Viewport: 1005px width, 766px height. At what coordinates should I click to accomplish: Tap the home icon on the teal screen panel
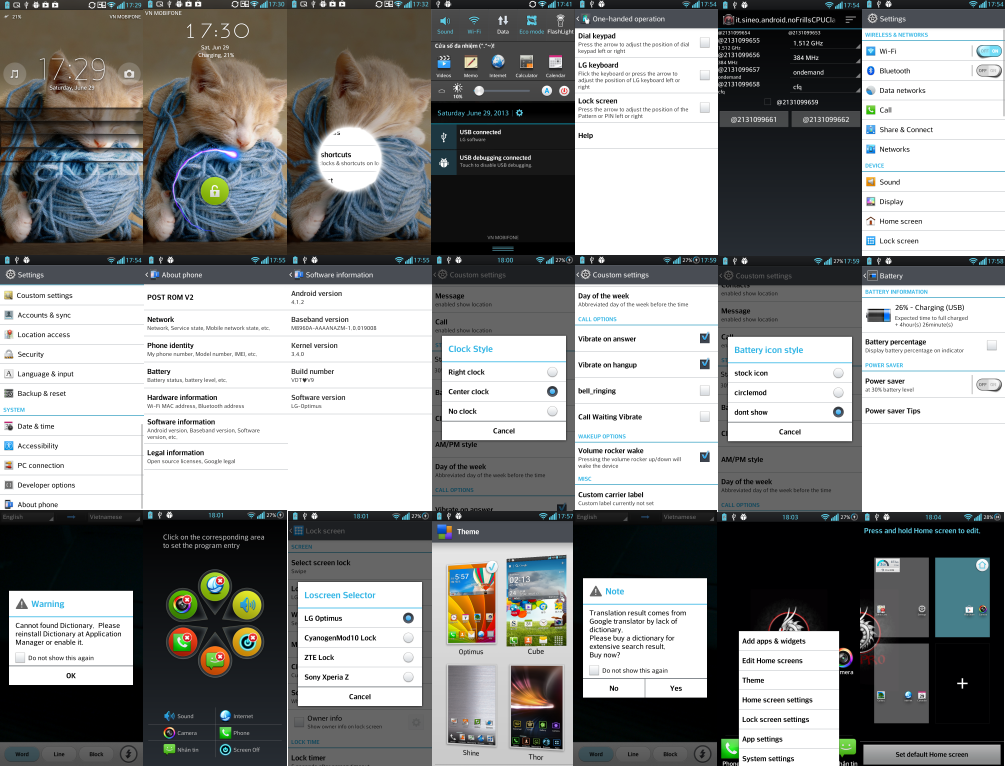[x=982, y=565]
